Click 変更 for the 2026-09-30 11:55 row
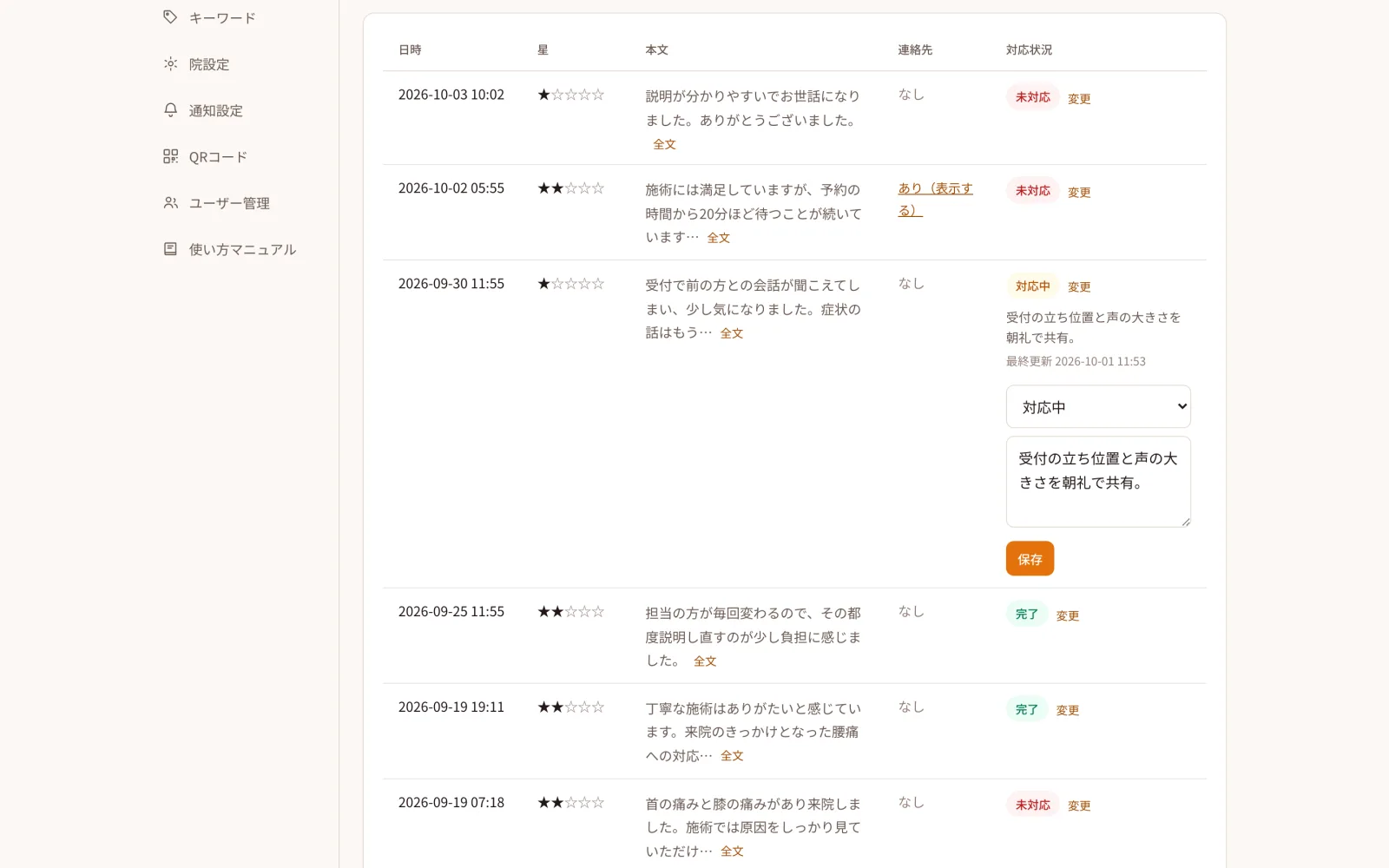This screenshot has height=868, width=1389. click(x=1079, y=287)
